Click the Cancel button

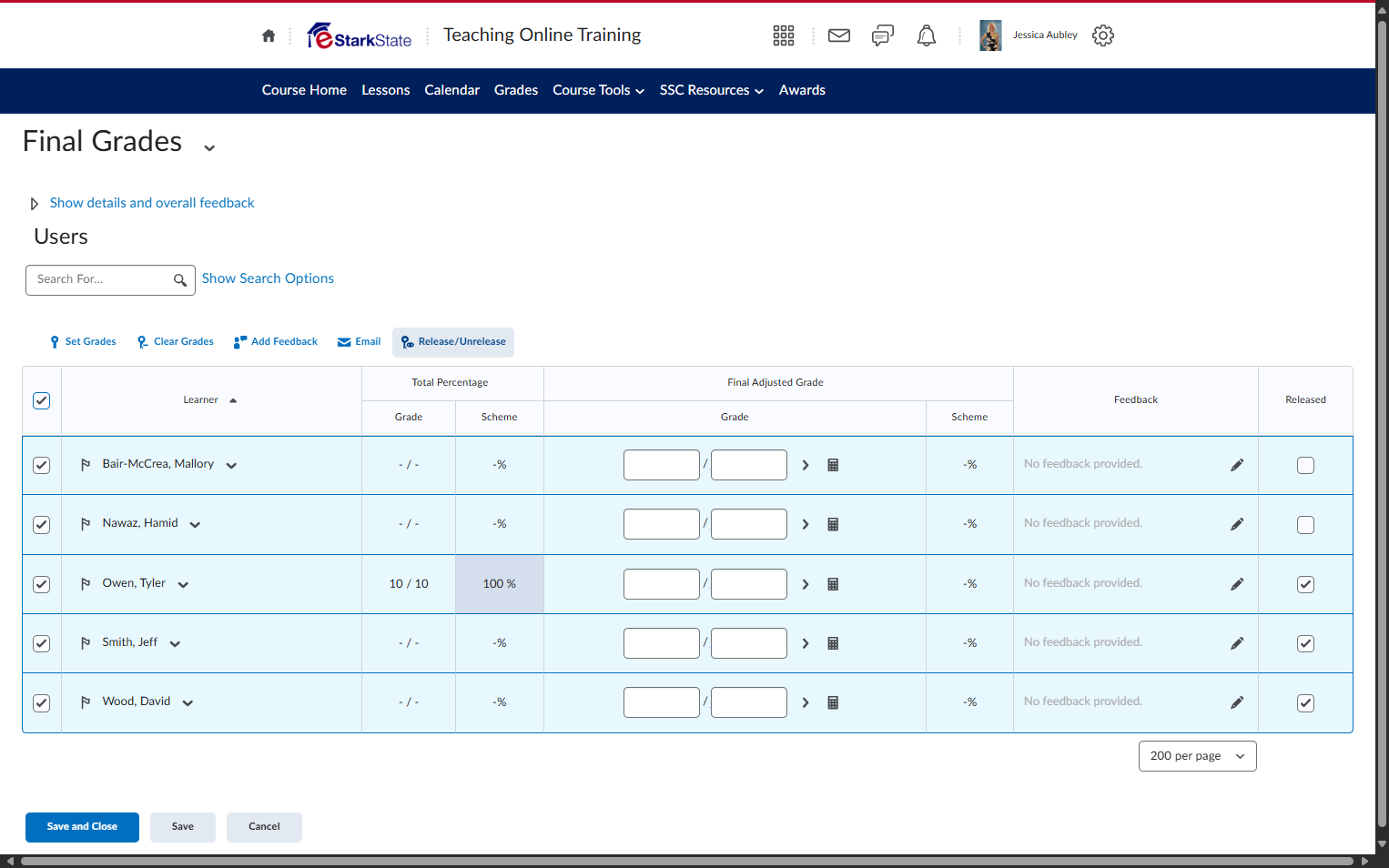pos(264,827)
